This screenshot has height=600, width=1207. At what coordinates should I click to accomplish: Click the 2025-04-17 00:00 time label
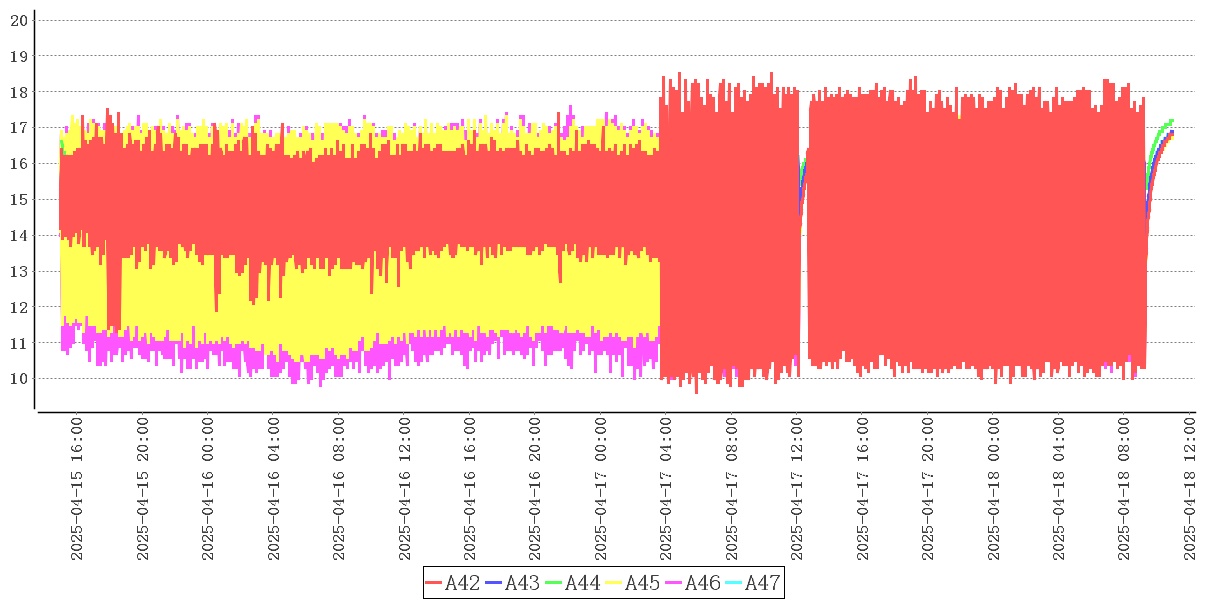tap(601, 490)
